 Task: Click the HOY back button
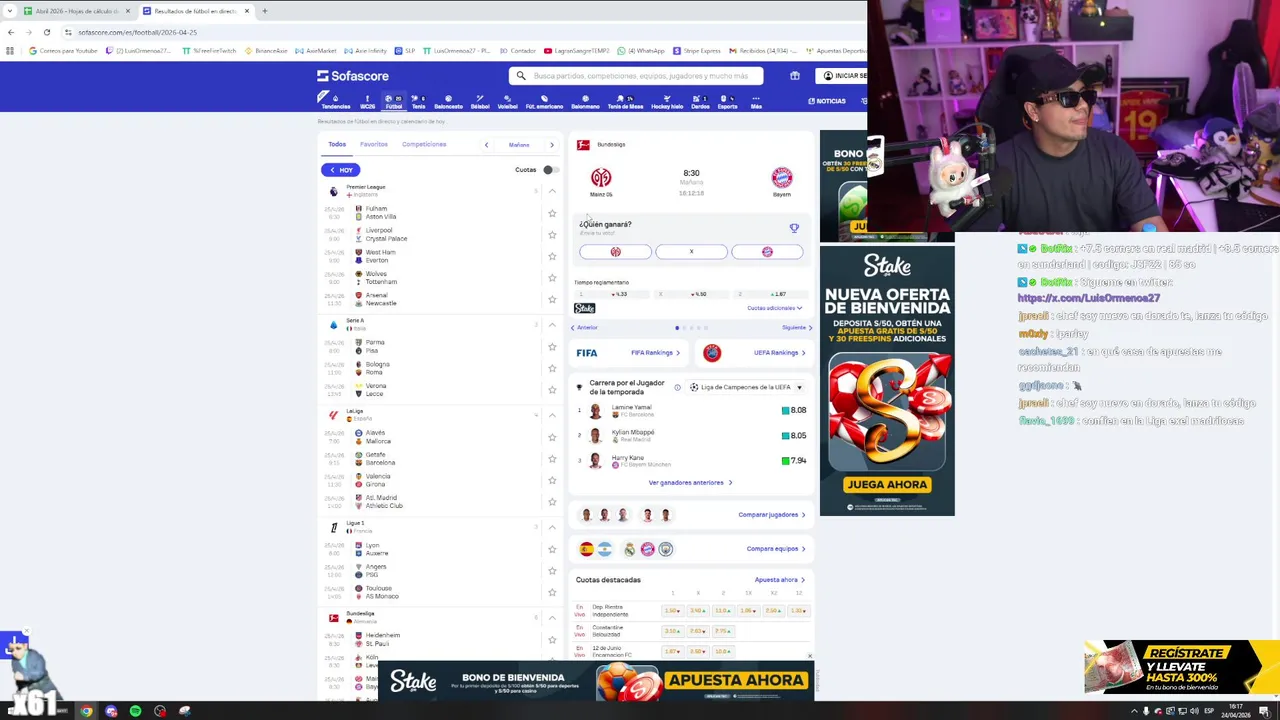click(x=341, y=170)
